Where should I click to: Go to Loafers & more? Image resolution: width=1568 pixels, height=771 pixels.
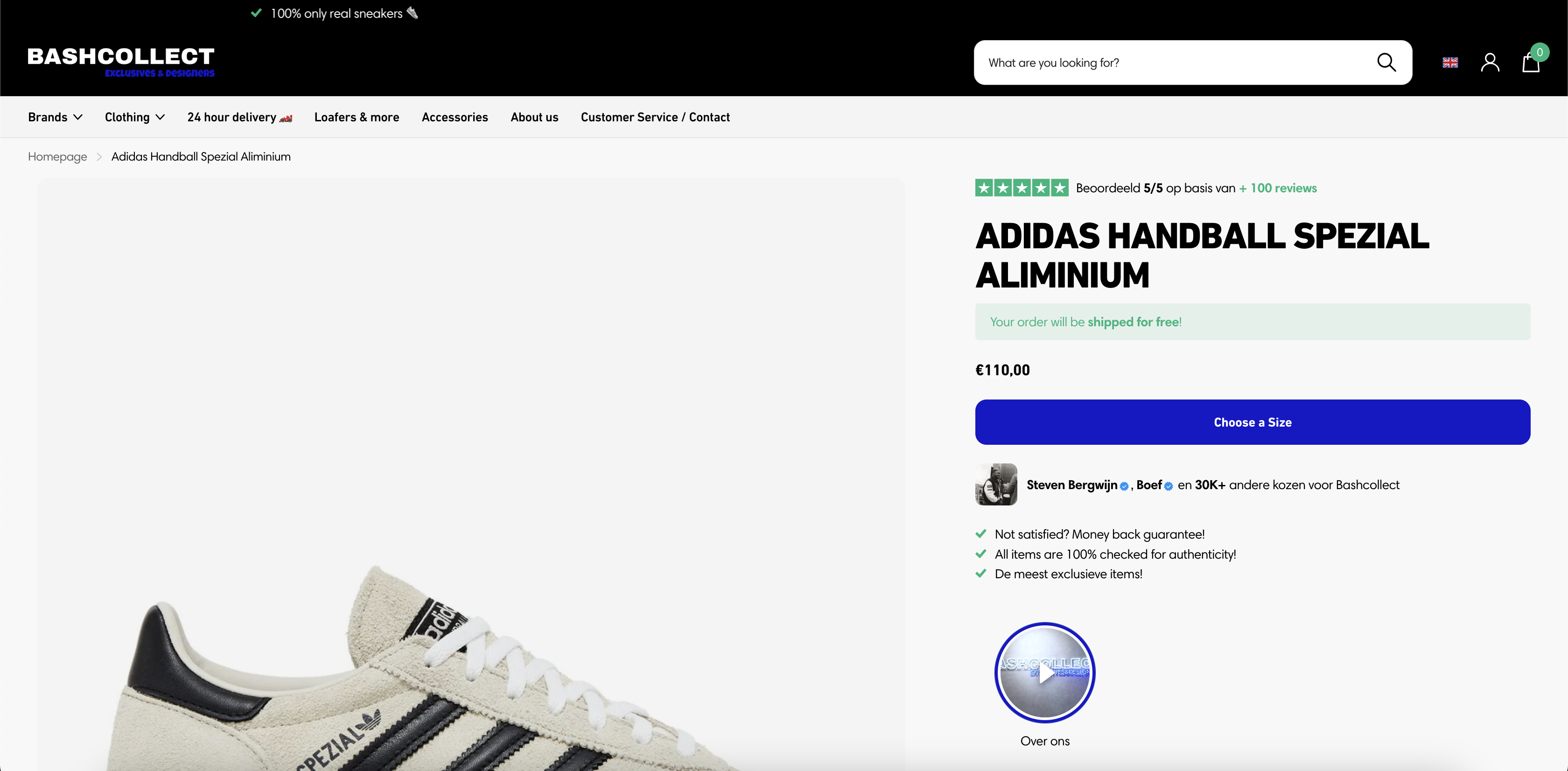[x=357, y=117]
